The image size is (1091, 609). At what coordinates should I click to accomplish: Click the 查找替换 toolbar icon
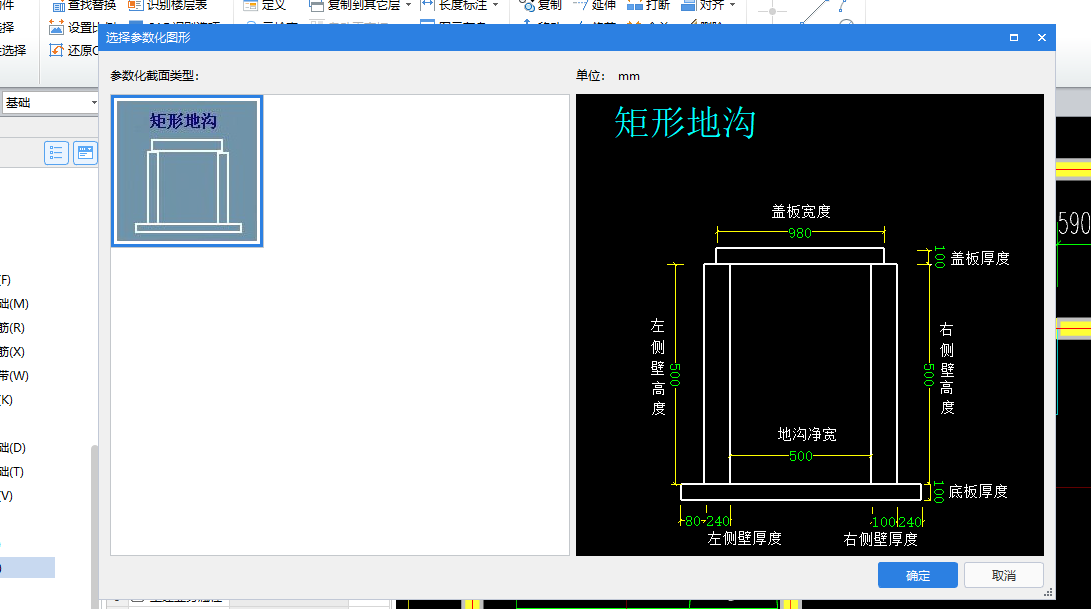[58, 6]
